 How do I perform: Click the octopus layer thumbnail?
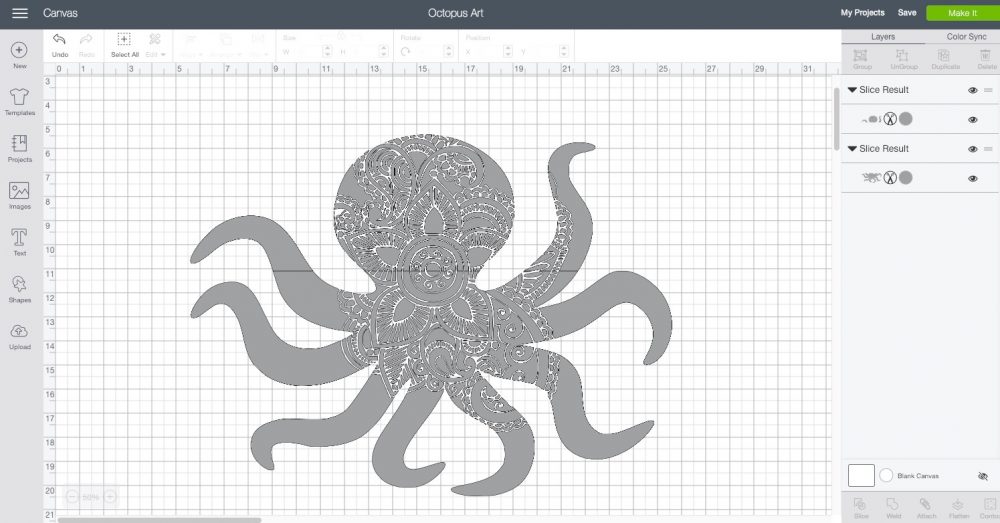pyautogui.click(x=871, y=177)
